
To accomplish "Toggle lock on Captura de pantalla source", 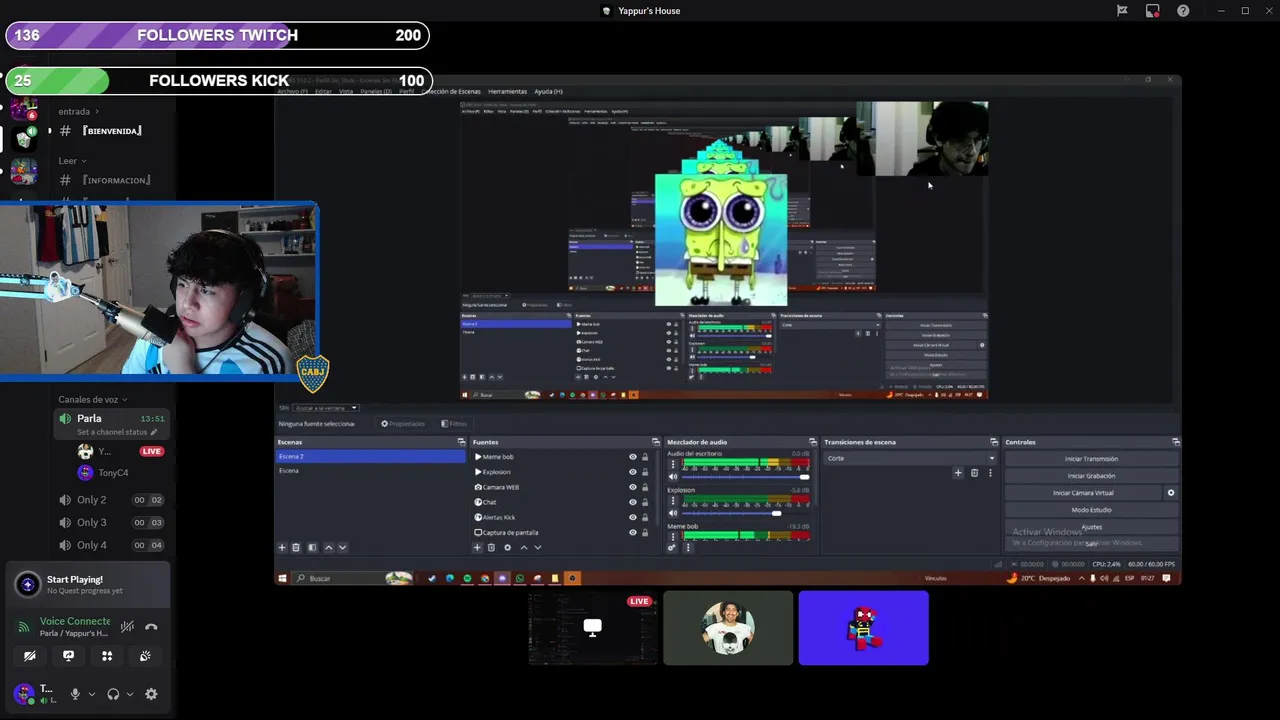I will pos(645,532).
